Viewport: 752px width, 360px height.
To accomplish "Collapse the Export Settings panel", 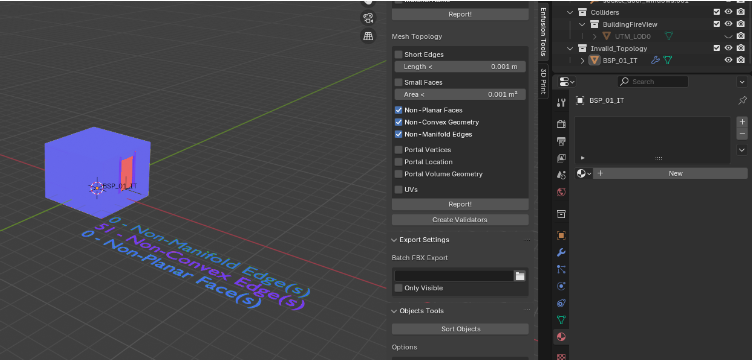I will [x=394, y=240].
